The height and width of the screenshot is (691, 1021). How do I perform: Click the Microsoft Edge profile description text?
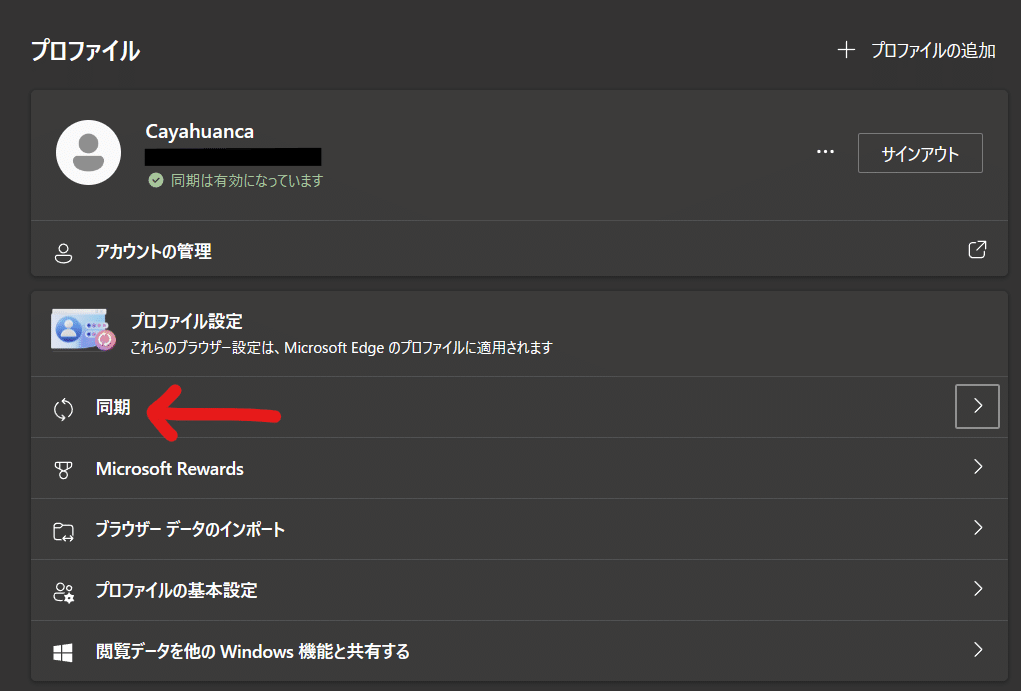(341, 348)
